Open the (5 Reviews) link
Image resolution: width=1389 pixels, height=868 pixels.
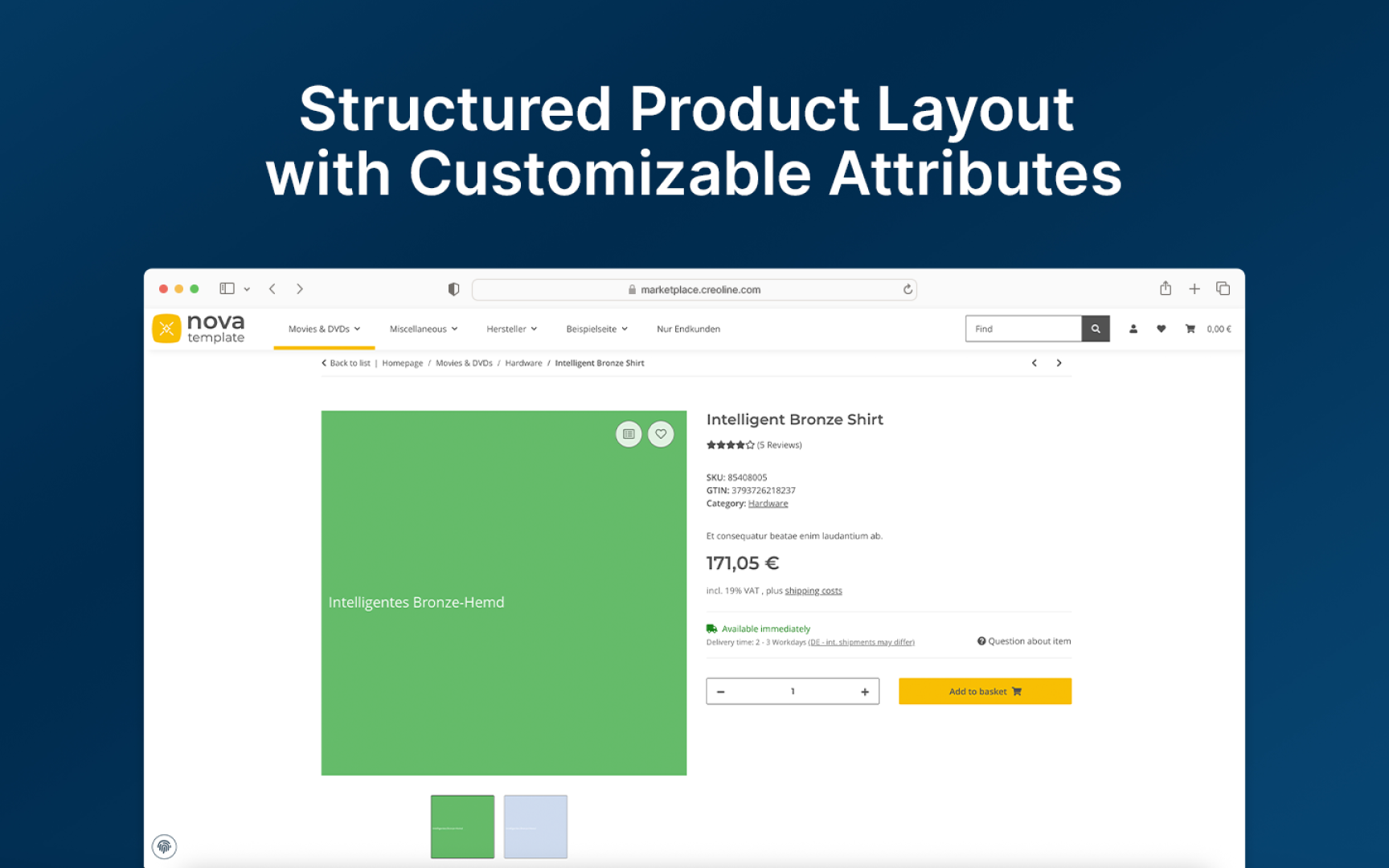(x=780, y=444)
